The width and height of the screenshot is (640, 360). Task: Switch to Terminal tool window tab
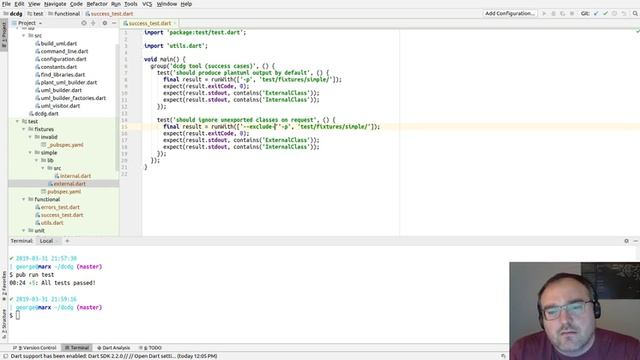[77, 348]
